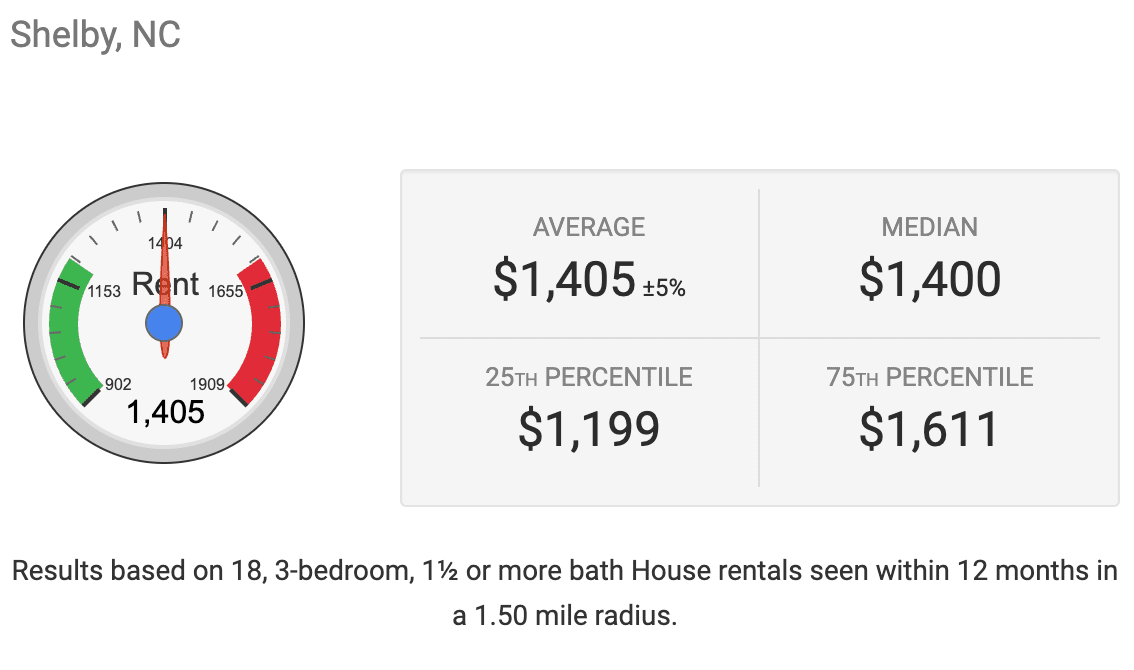
Task: Click the $1,405 average rent value
Action: [564, 280]
